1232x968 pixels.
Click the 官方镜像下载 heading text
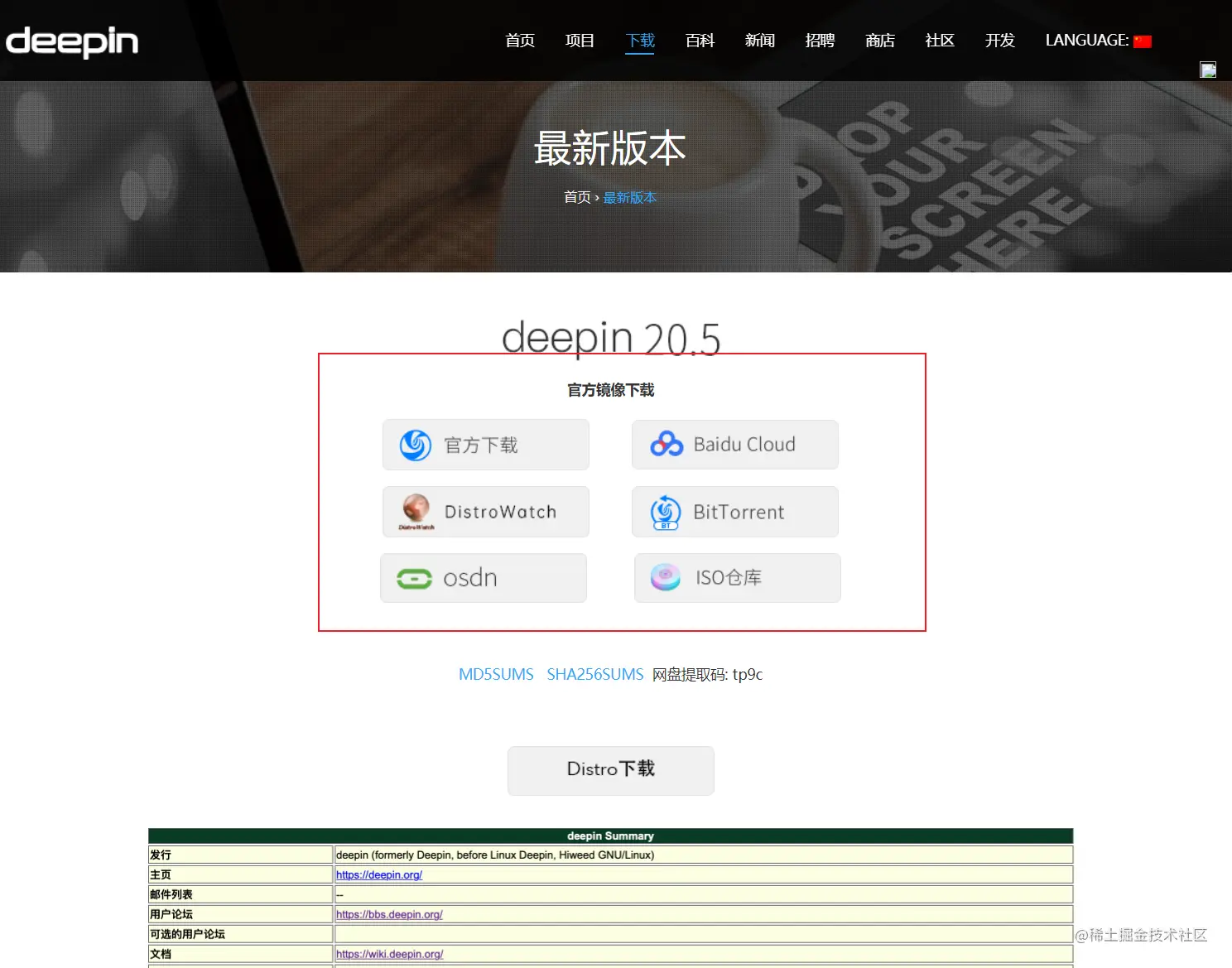pos(611,390)
